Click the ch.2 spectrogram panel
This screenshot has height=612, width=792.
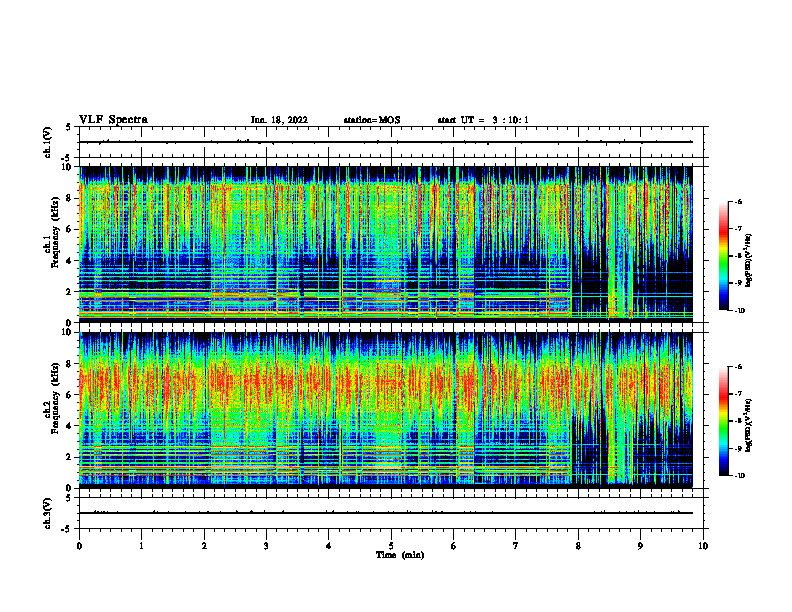[x=391, y=410]
